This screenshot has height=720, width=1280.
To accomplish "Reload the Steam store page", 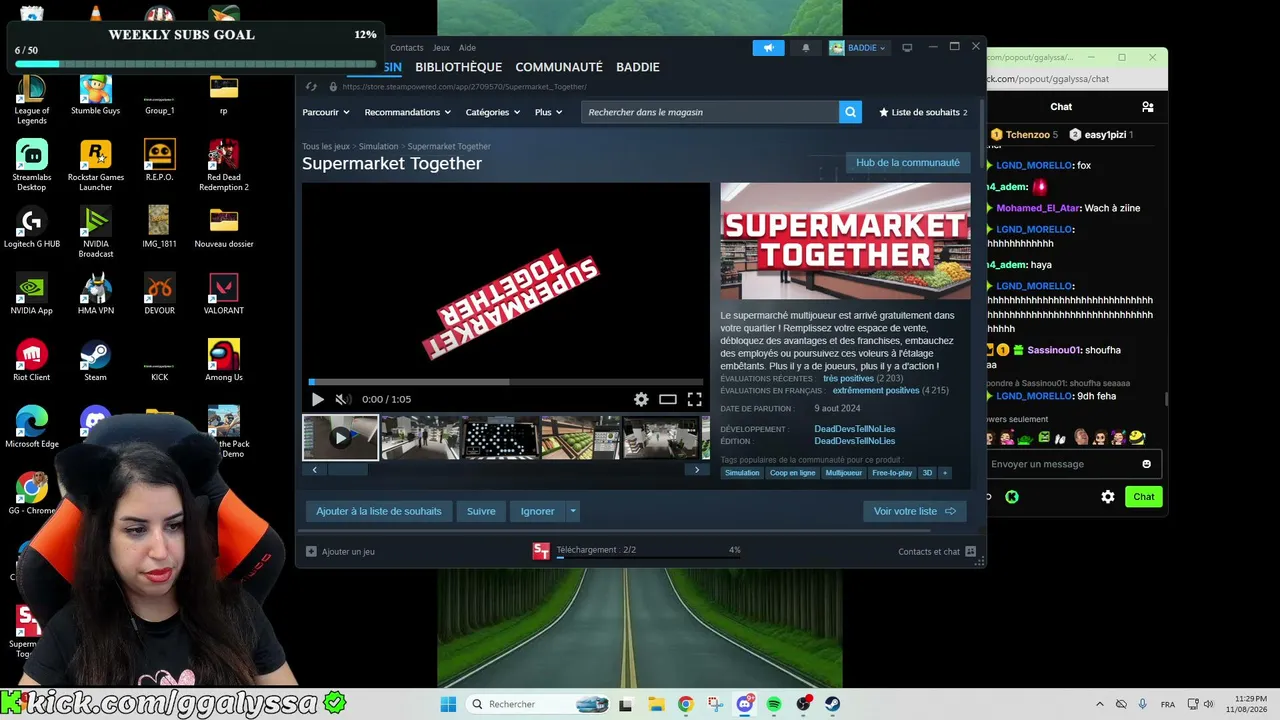I will click(311, 87).
